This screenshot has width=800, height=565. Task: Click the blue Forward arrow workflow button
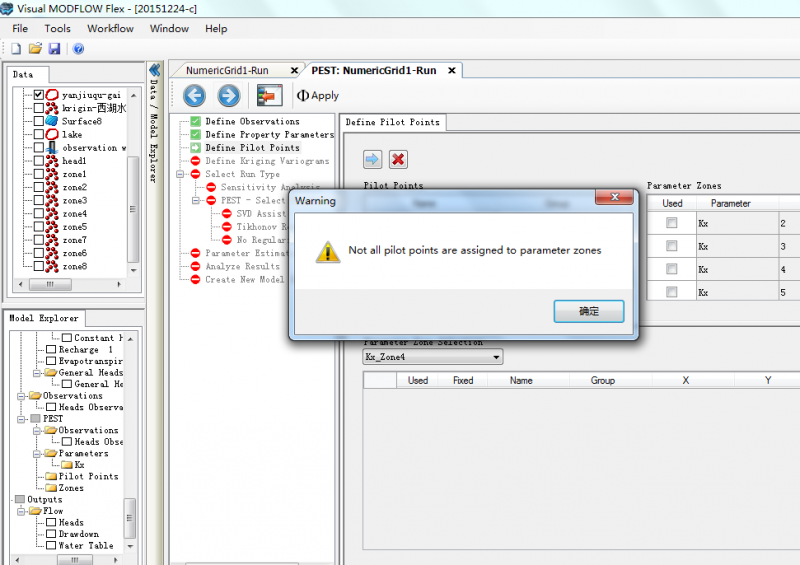(229, 95)
